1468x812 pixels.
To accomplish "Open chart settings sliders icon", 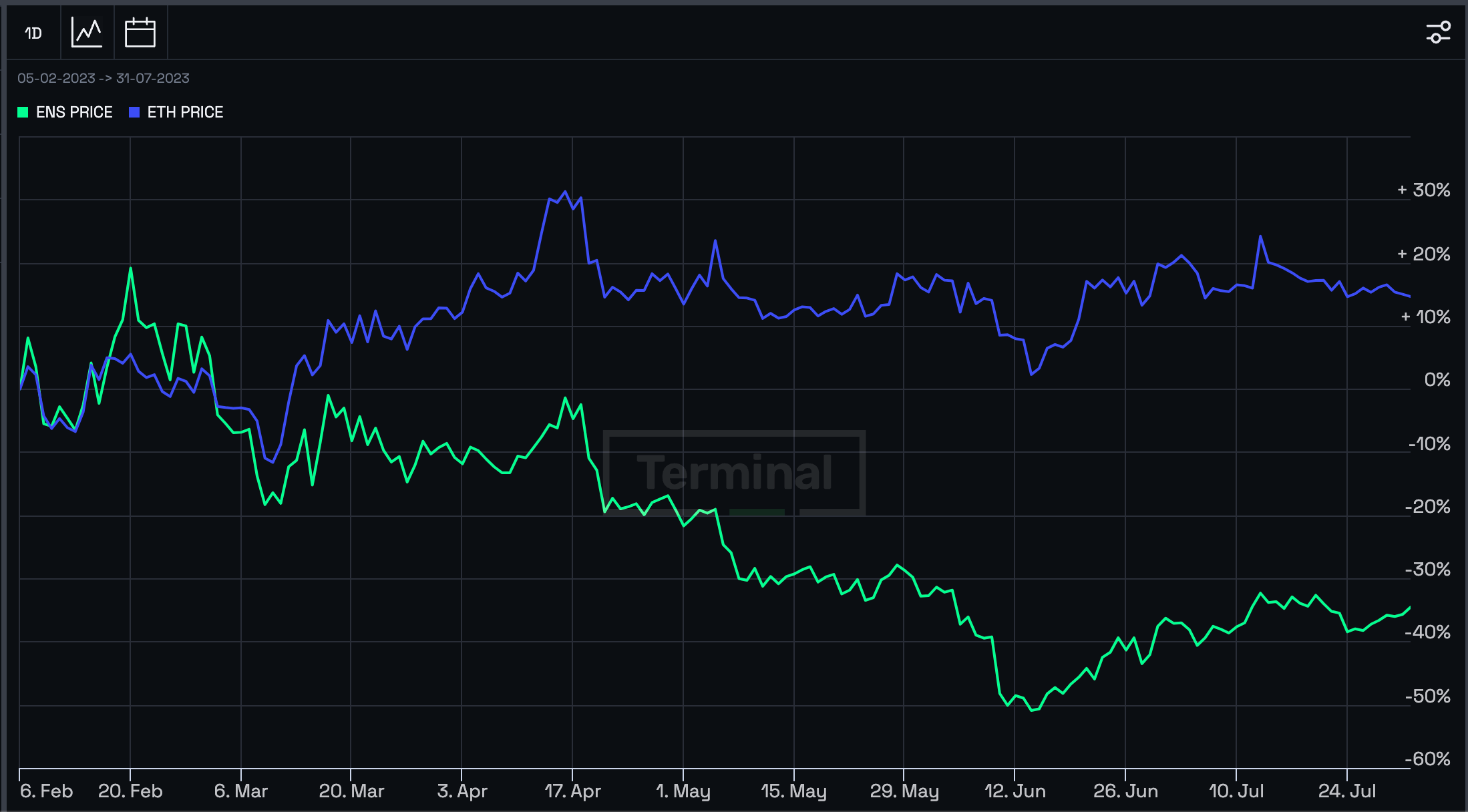I will 1439,32.
